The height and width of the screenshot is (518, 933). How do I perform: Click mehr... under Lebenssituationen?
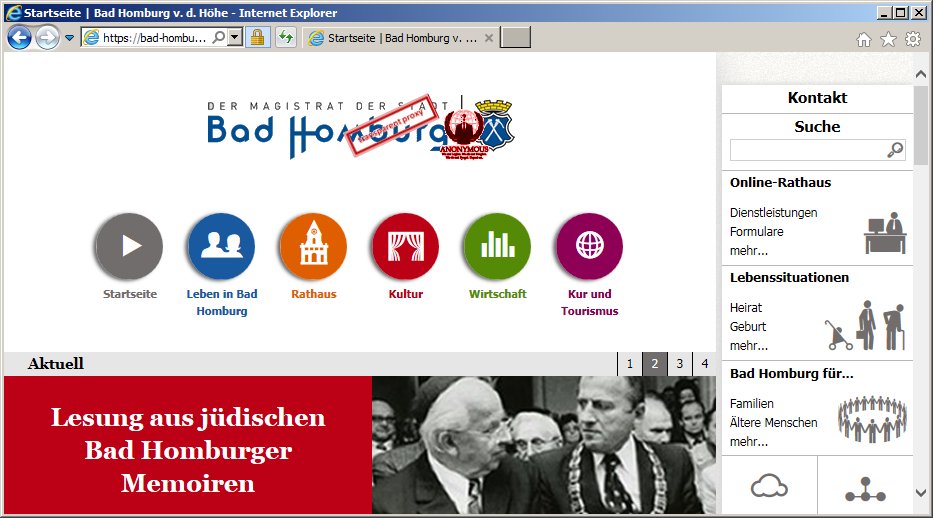click(749, 346)
